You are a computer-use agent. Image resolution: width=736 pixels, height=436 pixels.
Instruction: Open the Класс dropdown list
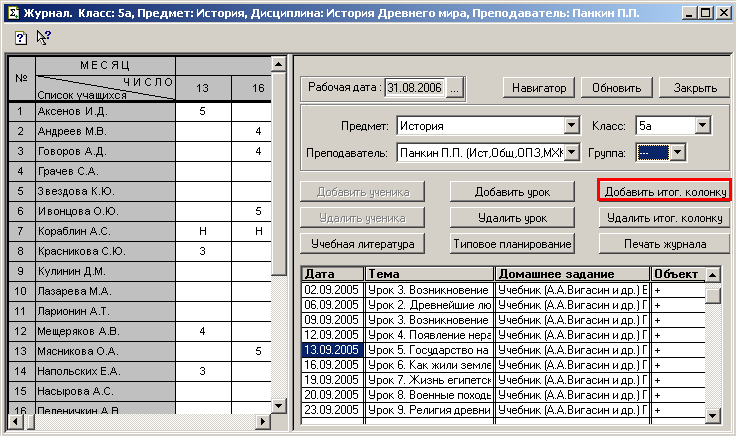(x=702, y=126)
